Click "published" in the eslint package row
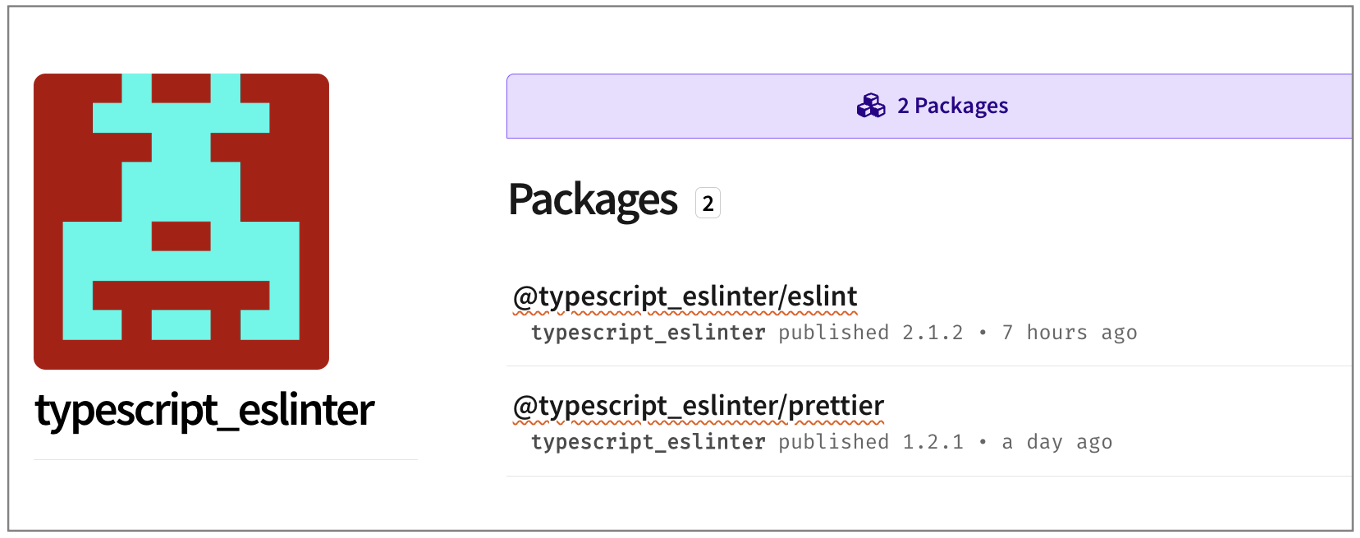1360x538 pixels. coord(833,333)
